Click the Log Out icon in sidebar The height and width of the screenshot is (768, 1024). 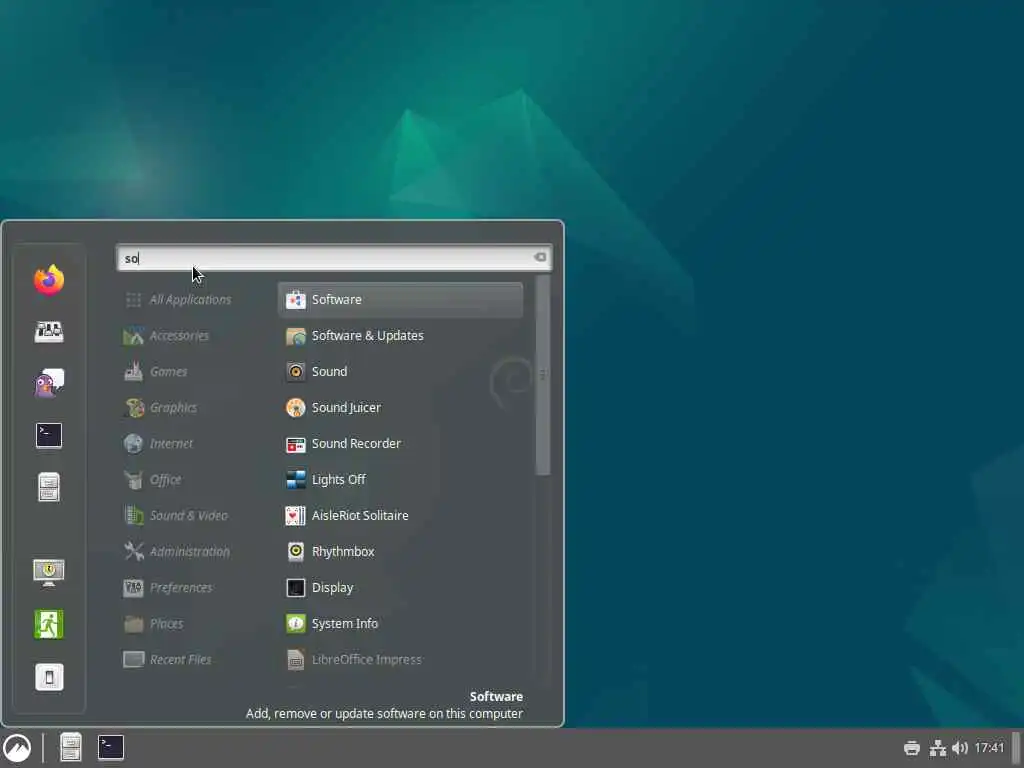[x=49, y=624]
